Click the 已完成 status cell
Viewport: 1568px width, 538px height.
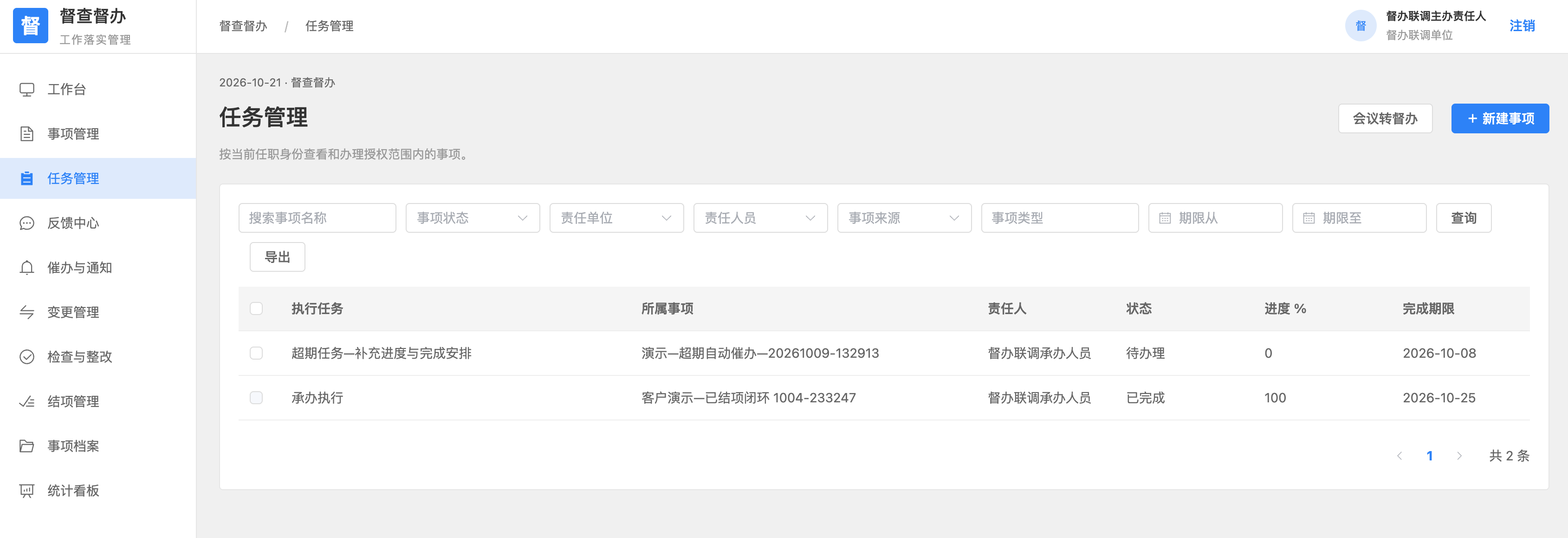click(1145, 398)
